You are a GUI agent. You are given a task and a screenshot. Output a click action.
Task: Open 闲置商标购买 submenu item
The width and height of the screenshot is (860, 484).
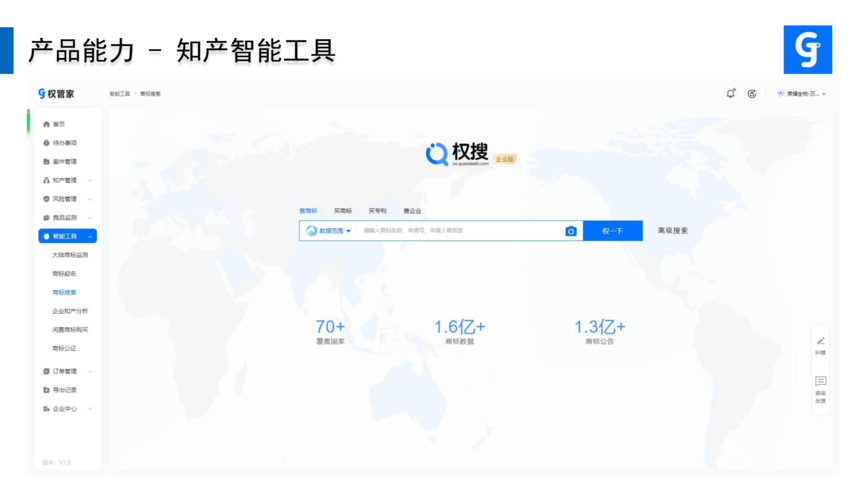coord(70,329)
